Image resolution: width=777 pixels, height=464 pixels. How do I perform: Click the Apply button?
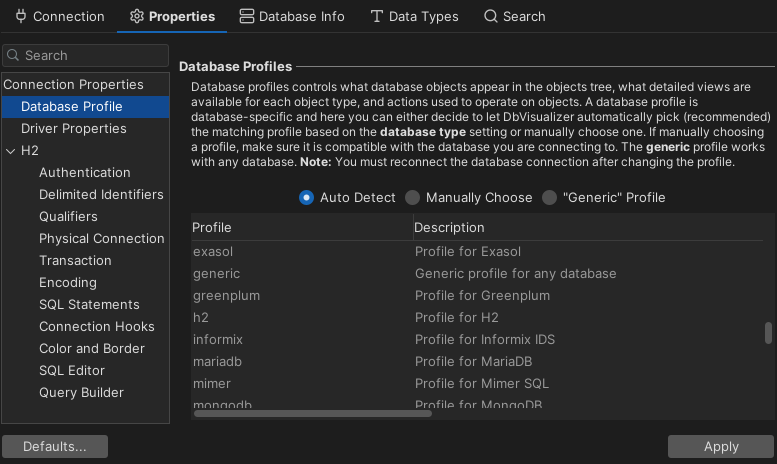(x=720, y=447)
